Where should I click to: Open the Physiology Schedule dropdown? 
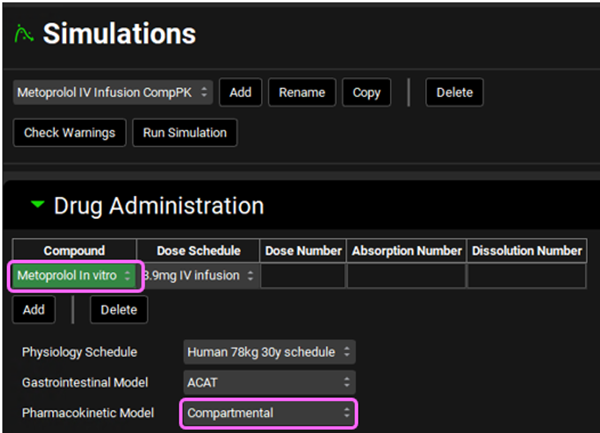269,352
